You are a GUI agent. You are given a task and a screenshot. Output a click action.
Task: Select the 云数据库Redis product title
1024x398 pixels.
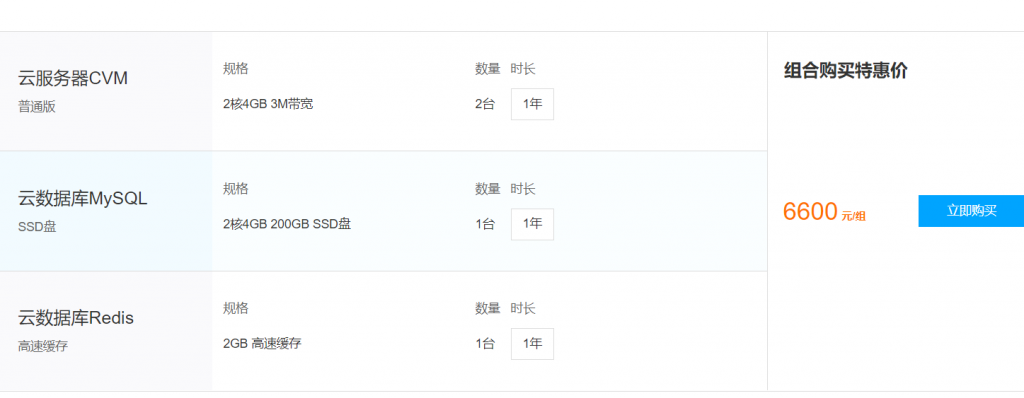click(x=76, y=318)
